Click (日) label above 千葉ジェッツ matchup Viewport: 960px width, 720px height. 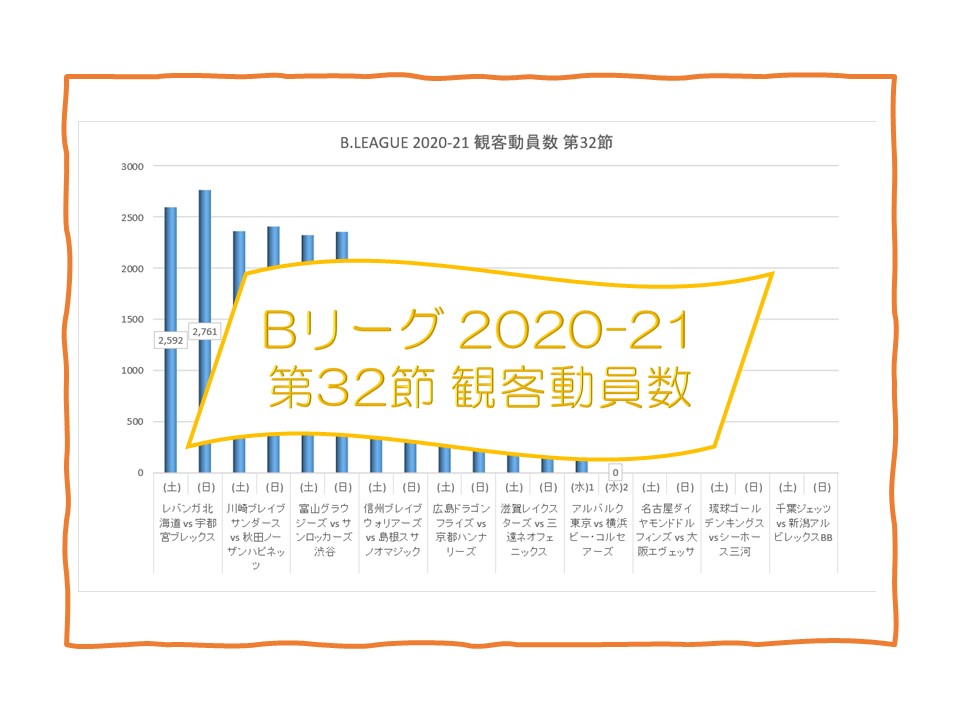pyautogui.click(x=822, y=487)
